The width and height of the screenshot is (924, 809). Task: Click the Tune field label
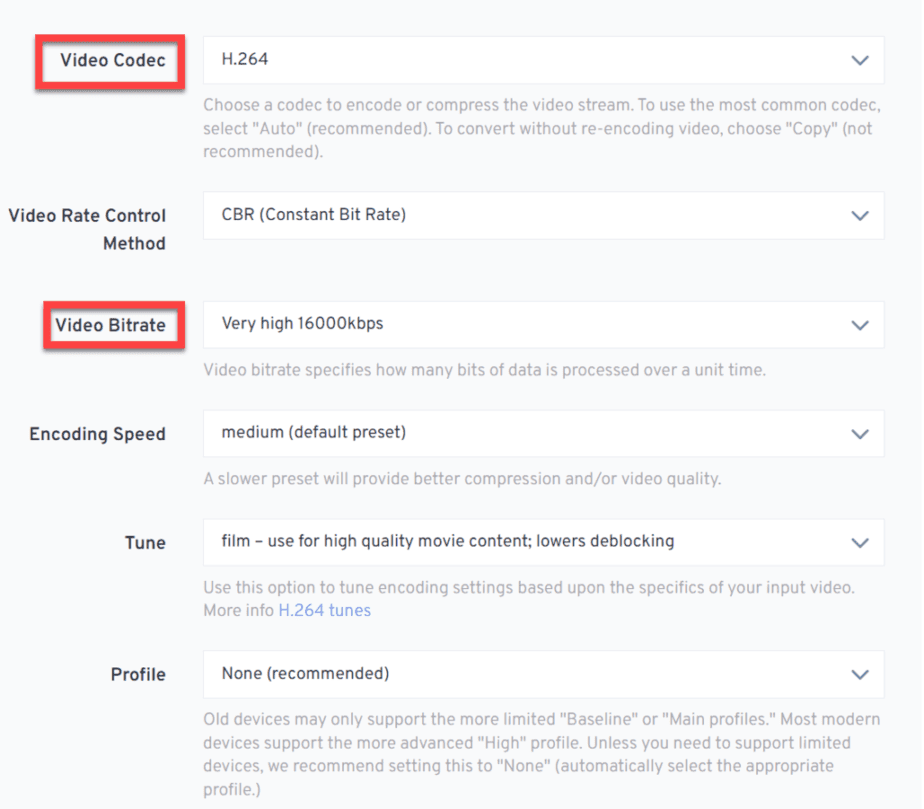point(145,543)
